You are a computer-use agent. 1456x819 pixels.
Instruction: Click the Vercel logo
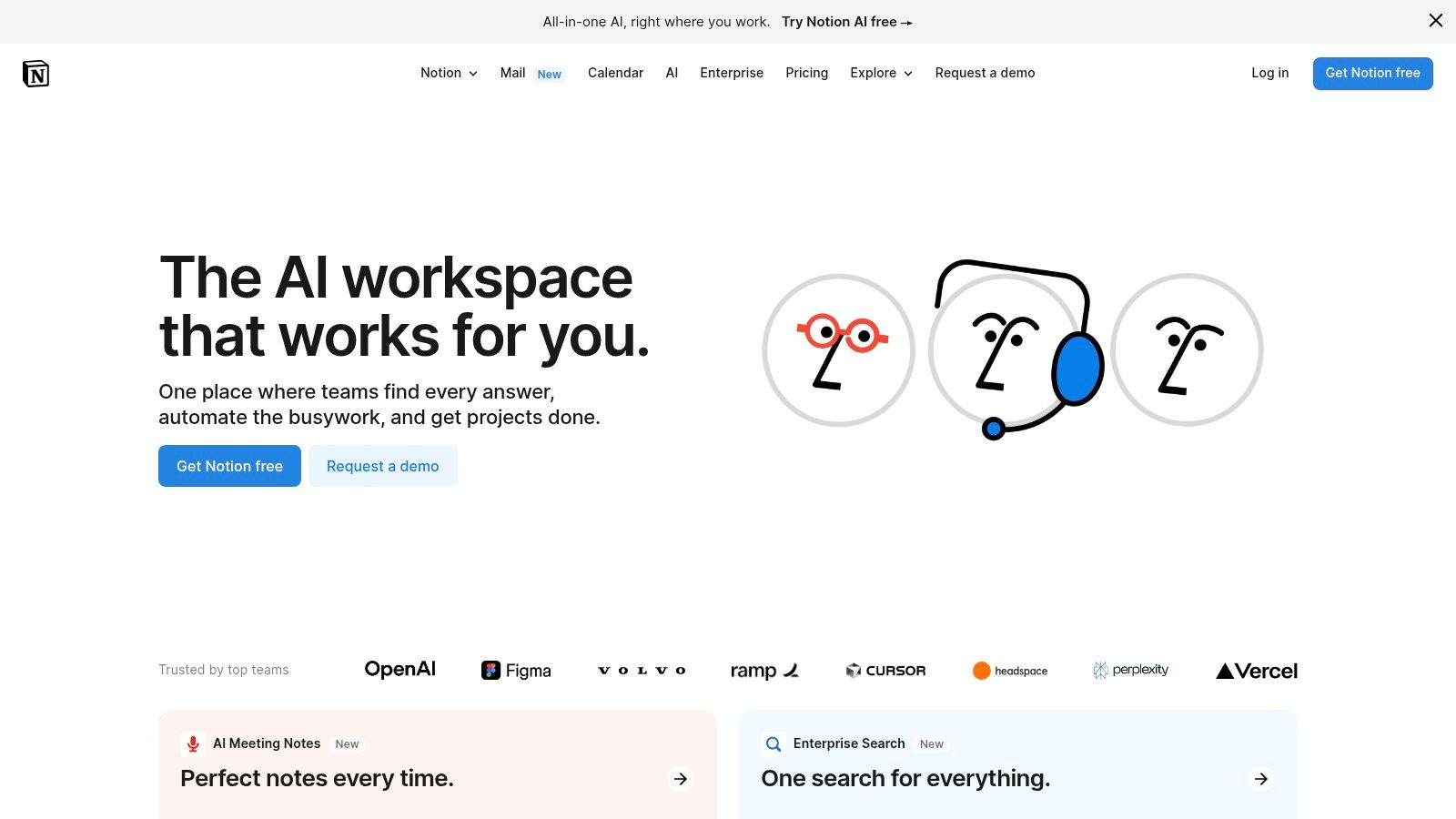(1257, 671)
